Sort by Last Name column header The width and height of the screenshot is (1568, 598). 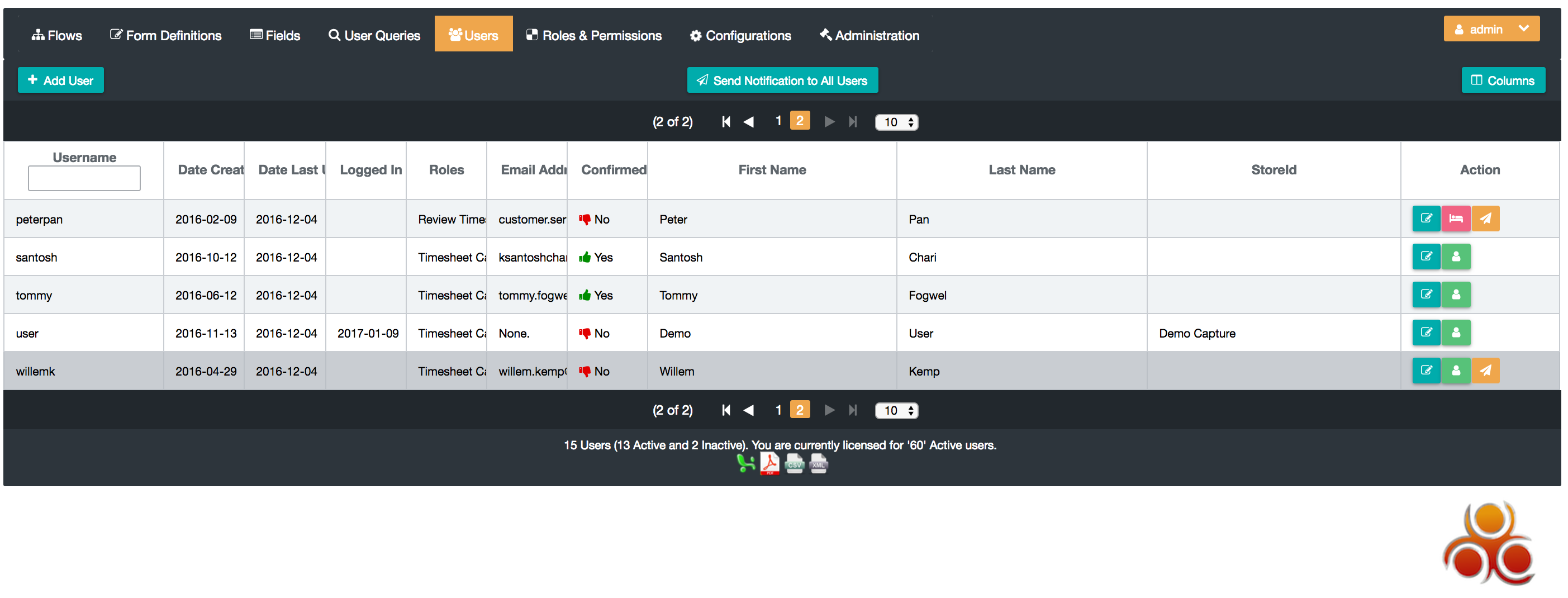[1021, 170]
